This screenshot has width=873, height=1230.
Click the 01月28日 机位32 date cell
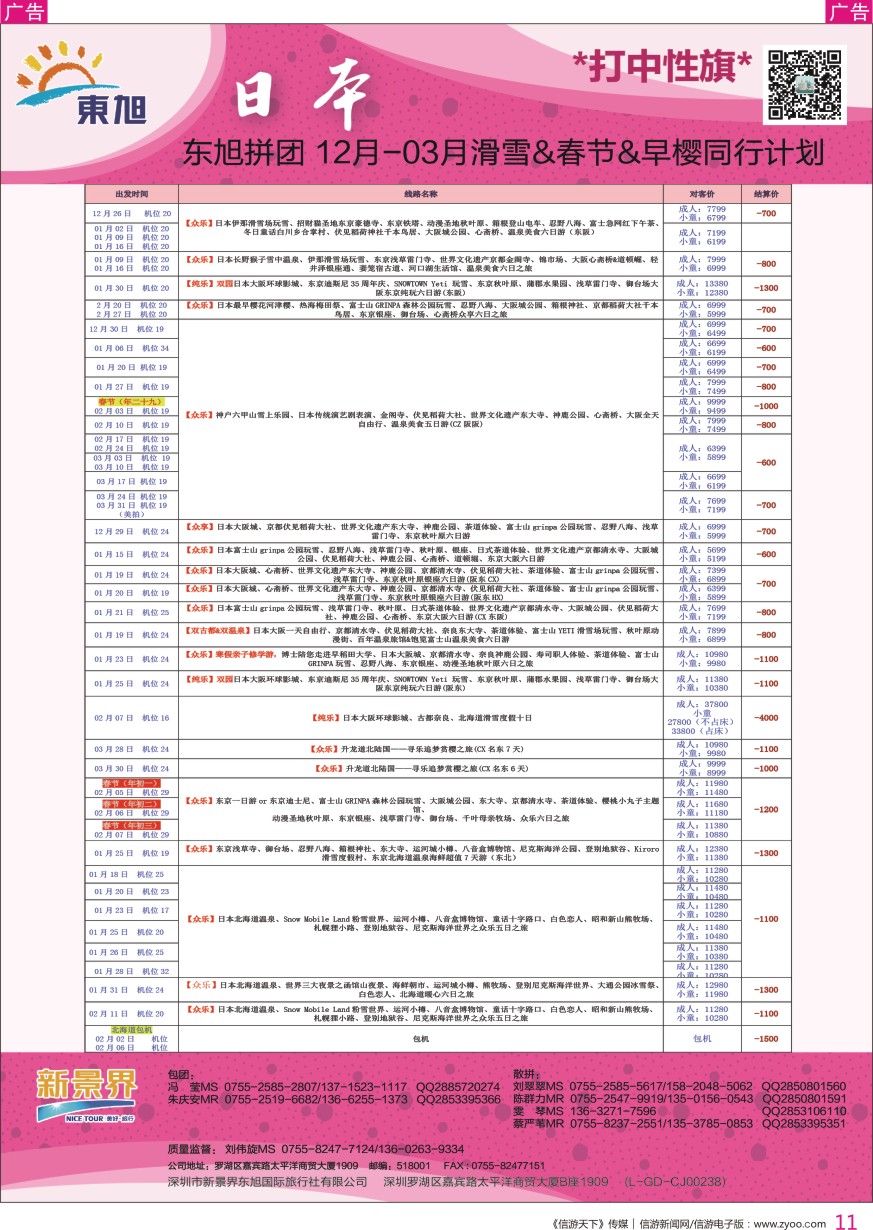tap(131, 970)
